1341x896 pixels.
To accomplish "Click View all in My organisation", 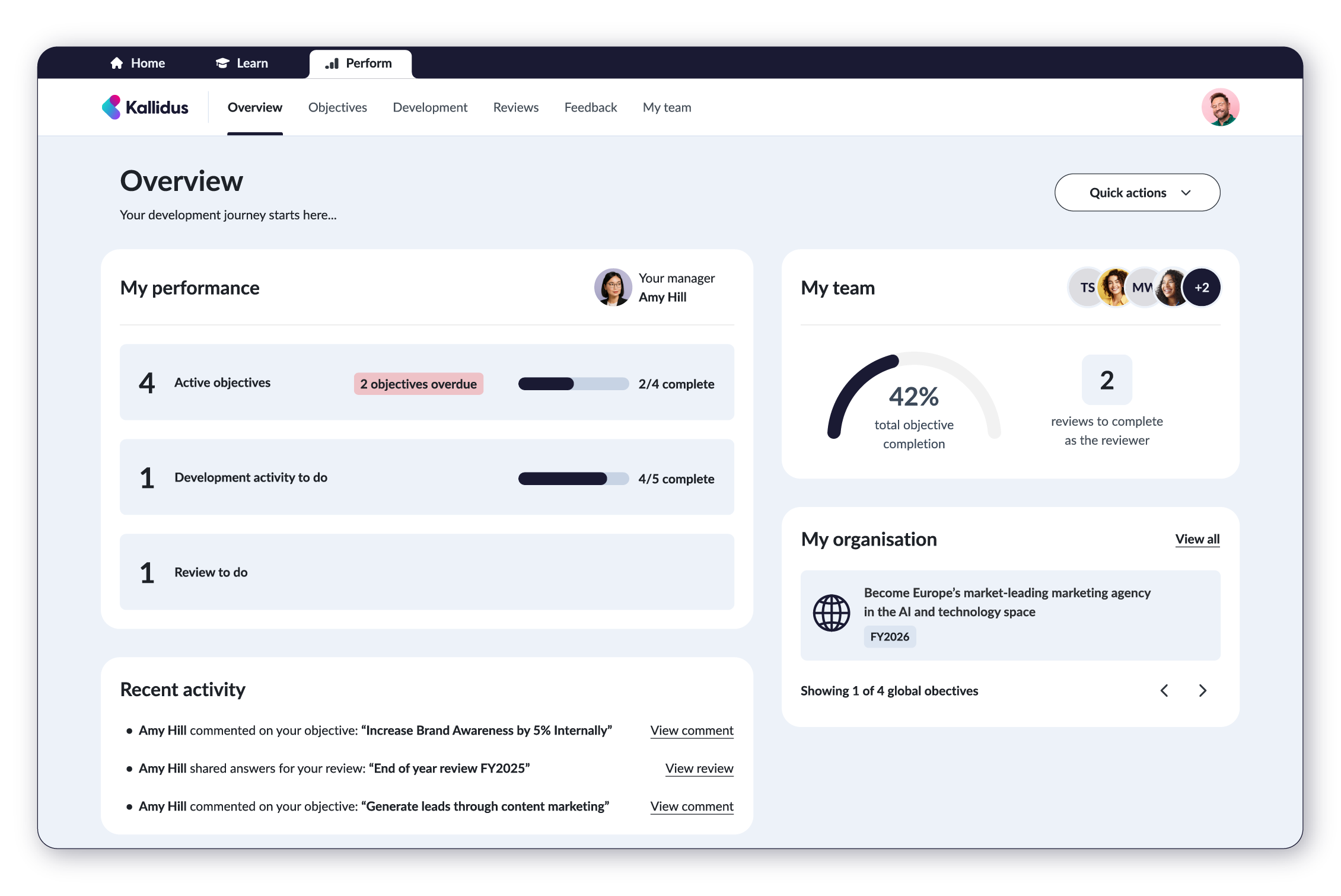I will tap(1197, 539).
